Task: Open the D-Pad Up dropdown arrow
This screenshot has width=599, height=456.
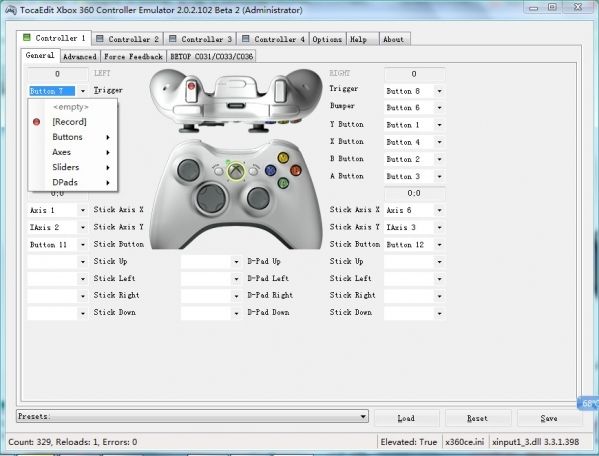Action: [236, 262]
